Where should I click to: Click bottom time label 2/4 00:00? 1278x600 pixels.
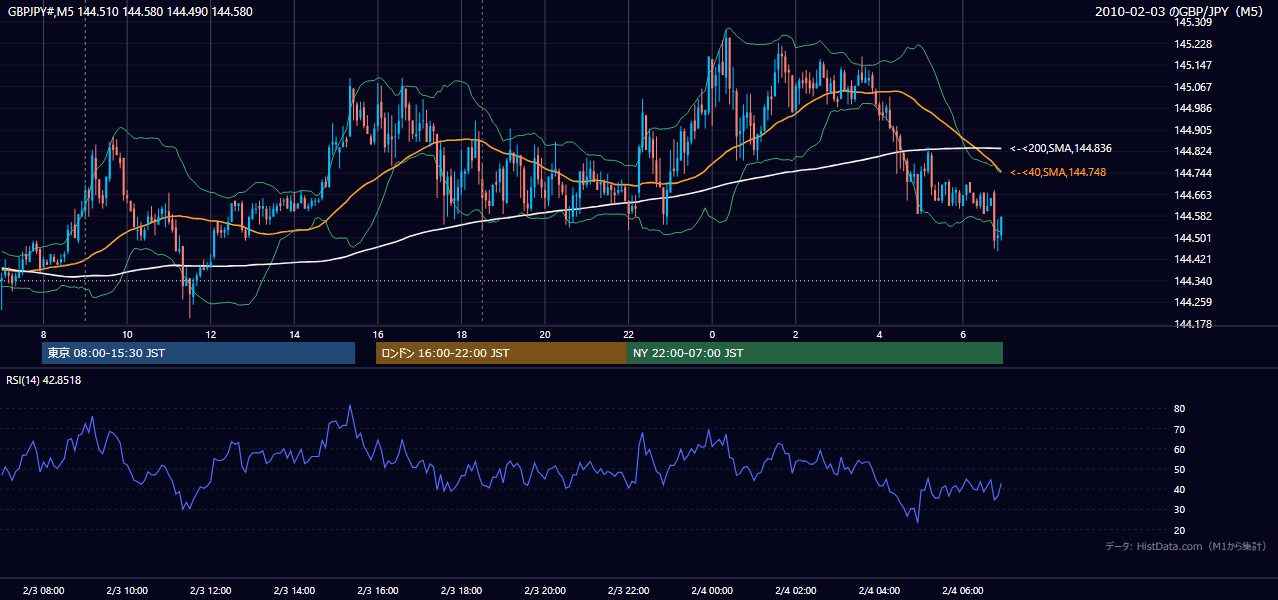pos(712,590)
